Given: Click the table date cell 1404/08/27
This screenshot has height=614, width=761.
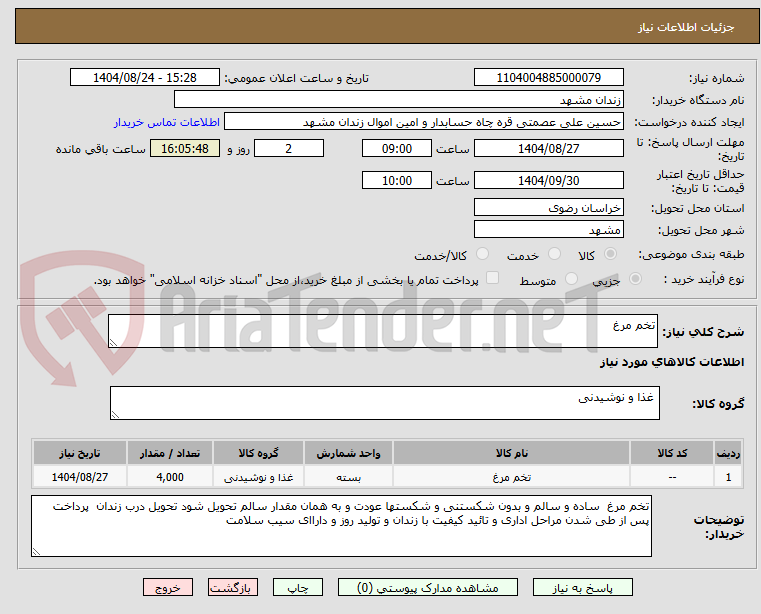Looking at the screenshot, I should pos(80,477).
